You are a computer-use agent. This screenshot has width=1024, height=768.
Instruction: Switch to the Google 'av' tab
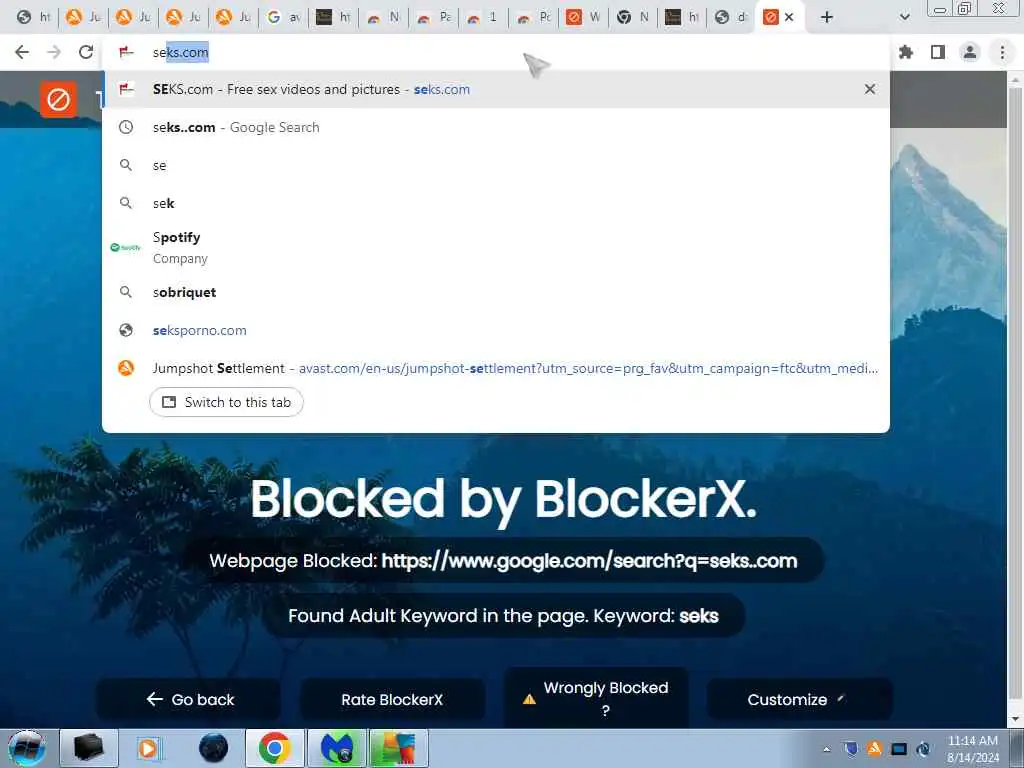(283, 18)
